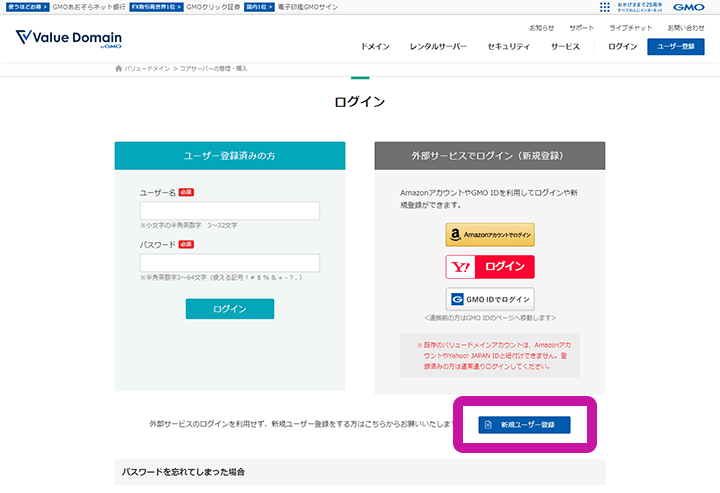Focus the パスワード input field
This screenshot has height=493, width=720.
coord(230,263)
